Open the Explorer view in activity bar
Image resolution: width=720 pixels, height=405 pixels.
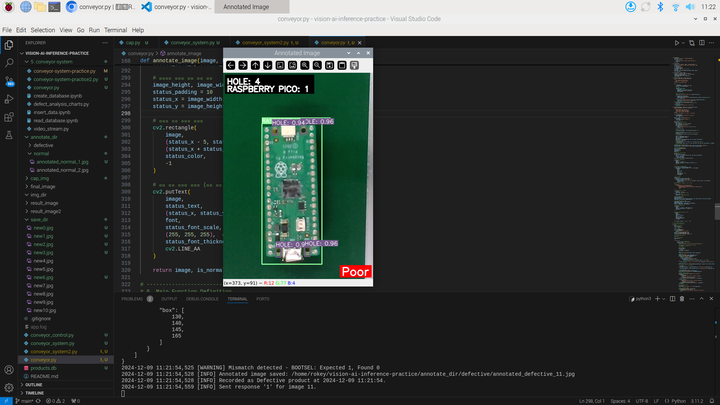9,45
